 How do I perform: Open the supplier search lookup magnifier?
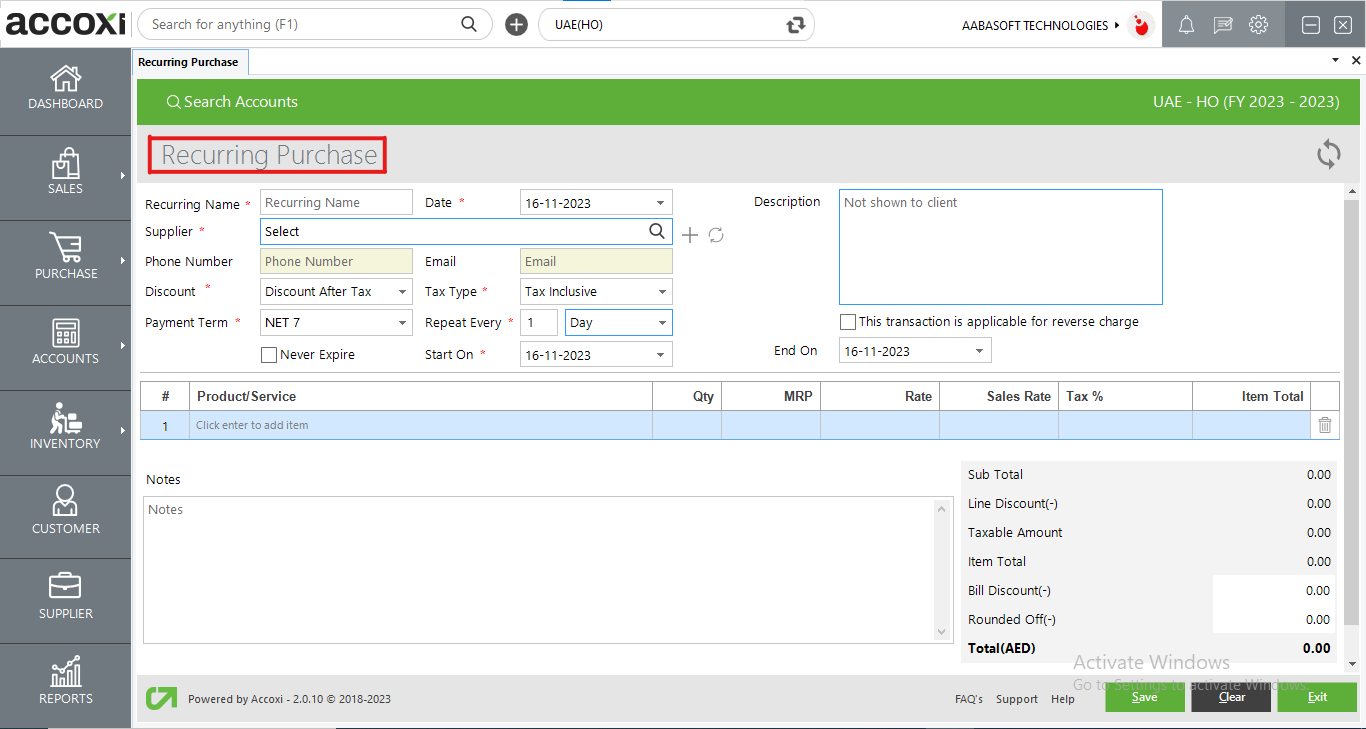657,231
